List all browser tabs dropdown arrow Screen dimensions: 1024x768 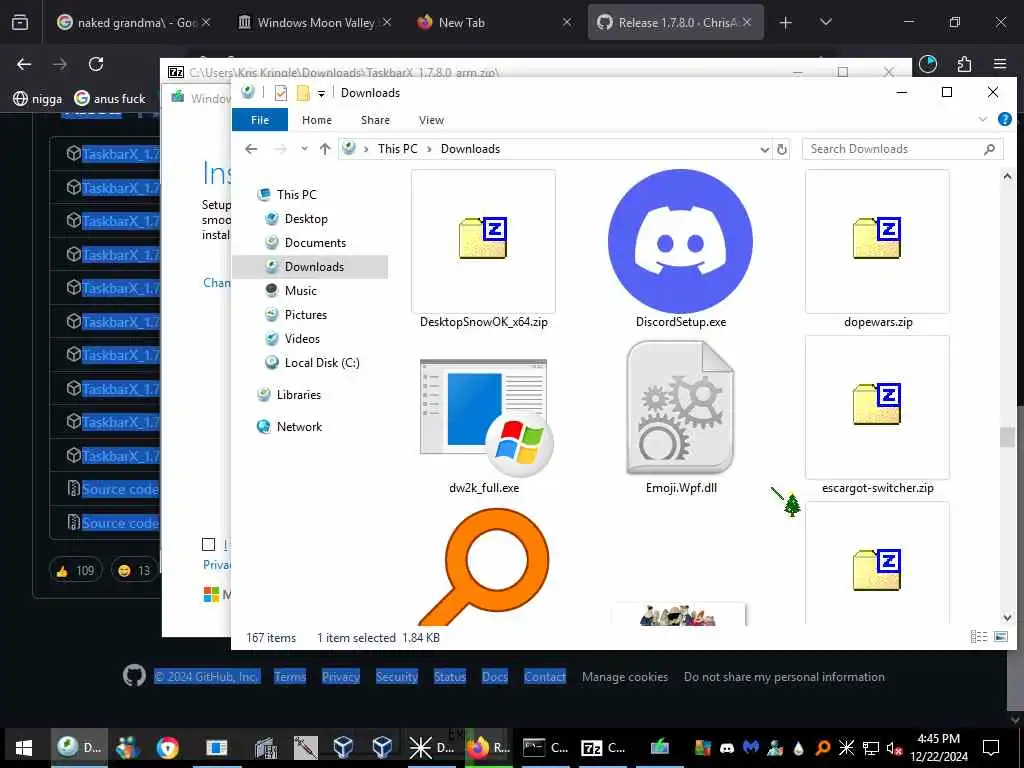tap(825, 22)
